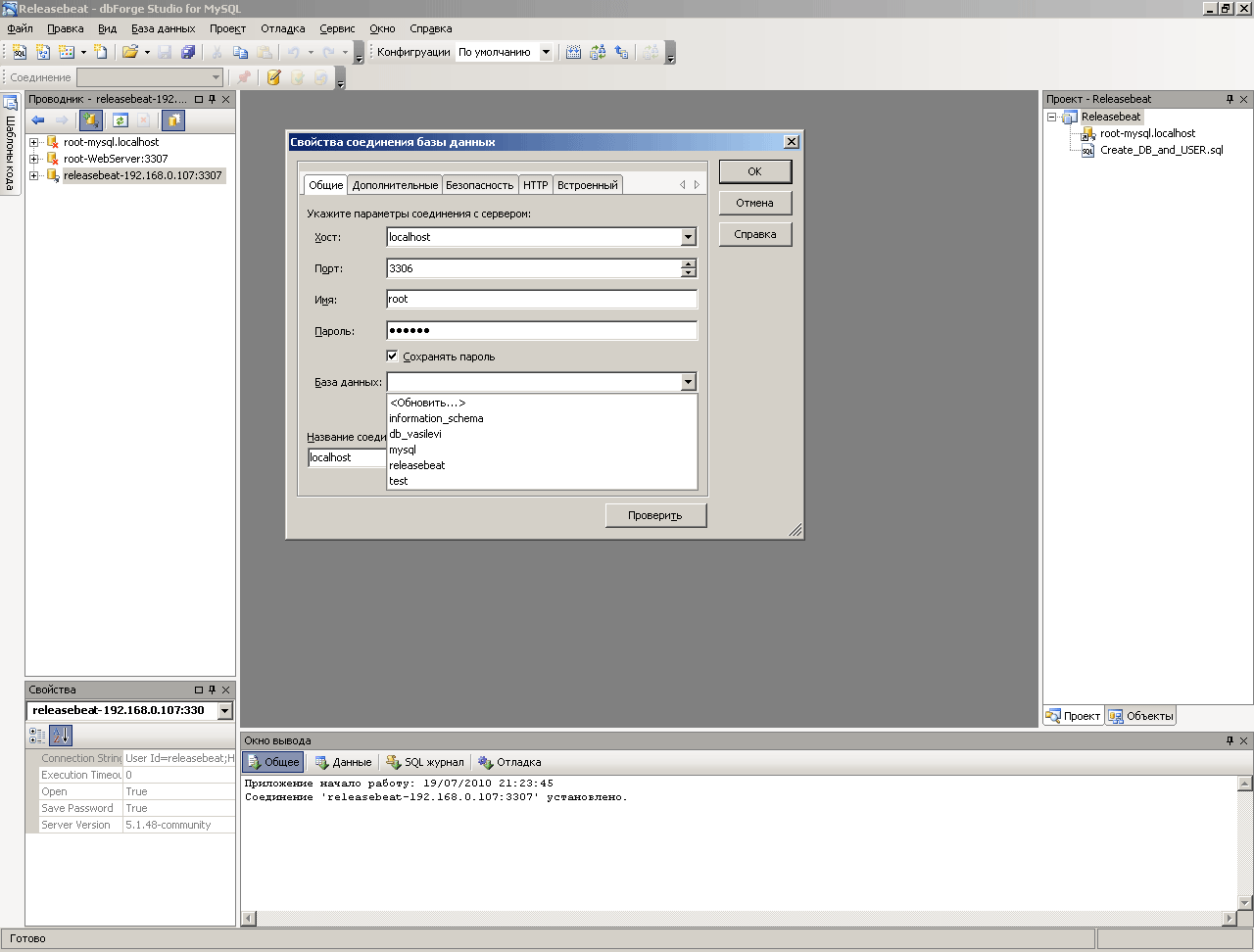Open the Configuration dropdown in the toolbar

(x=546, y=52)
